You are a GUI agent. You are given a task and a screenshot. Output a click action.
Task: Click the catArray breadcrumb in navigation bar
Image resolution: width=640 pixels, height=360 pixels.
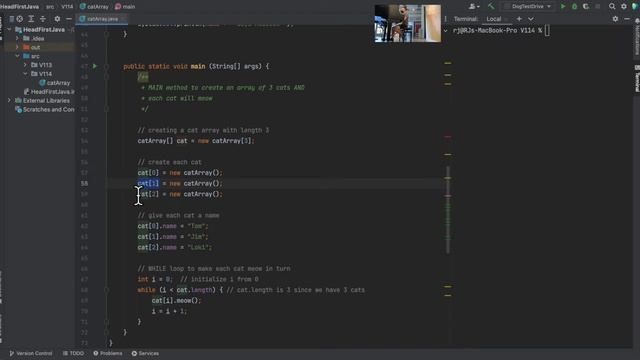pyautogui.click(x=94, y=7)
